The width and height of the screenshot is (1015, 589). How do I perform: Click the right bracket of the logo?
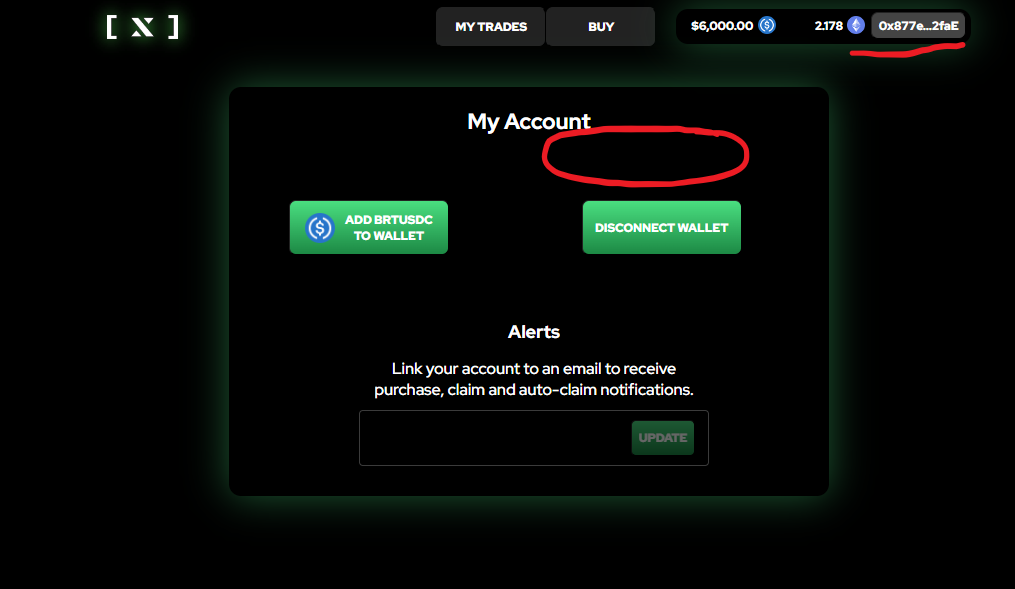(x=173, y=27)
